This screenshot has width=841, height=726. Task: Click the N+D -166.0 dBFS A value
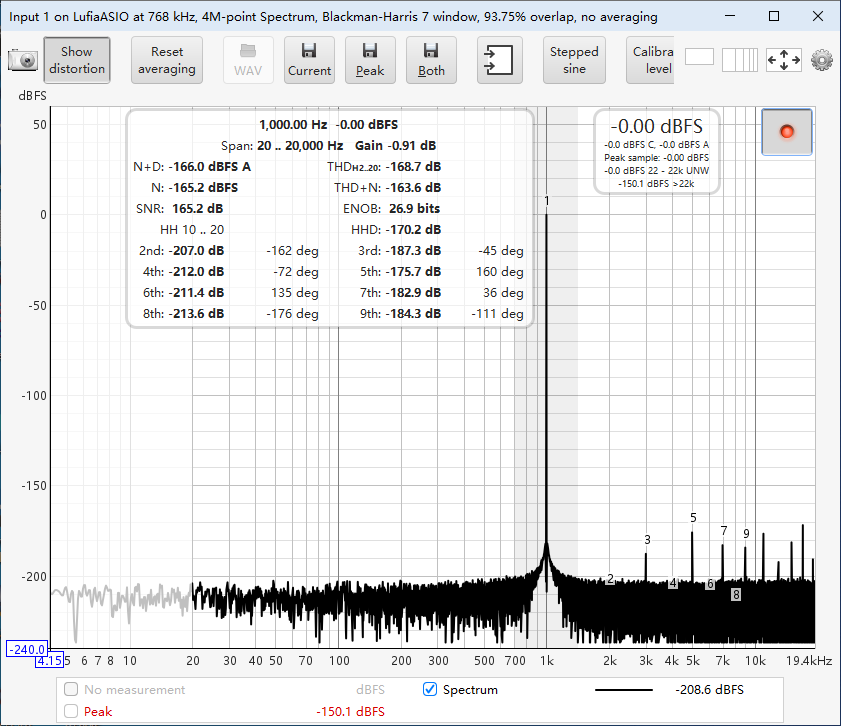coord(210,167)
